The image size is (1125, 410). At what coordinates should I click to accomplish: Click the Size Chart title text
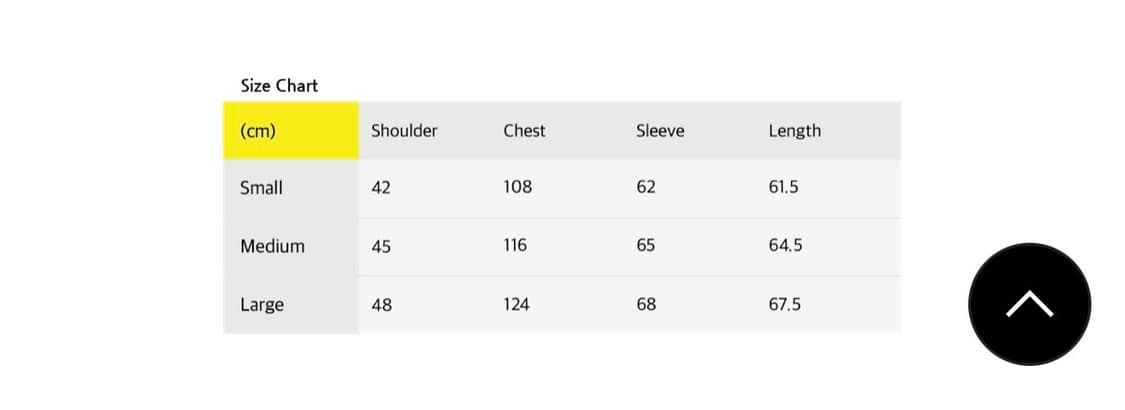(279, 86)
